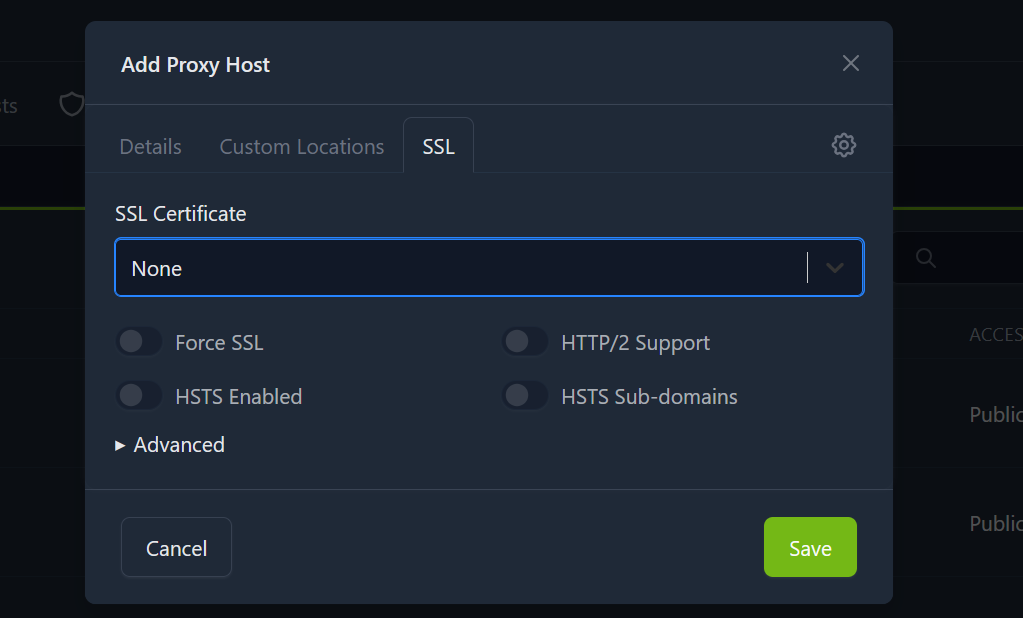This screenshot has width=1023, height=618.
Task: Click the magnifier search icon in background
Action: [926, 258]
